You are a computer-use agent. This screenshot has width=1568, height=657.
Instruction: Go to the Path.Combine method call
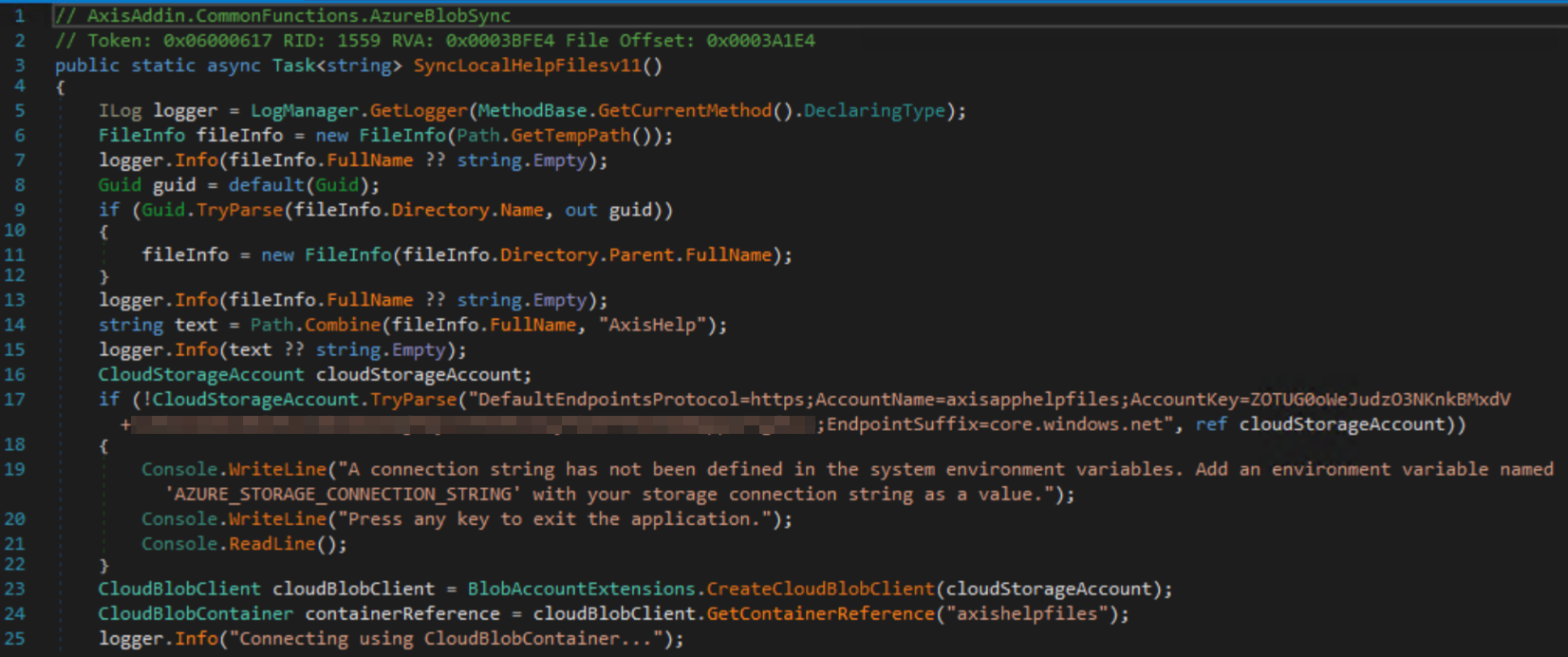342,325
